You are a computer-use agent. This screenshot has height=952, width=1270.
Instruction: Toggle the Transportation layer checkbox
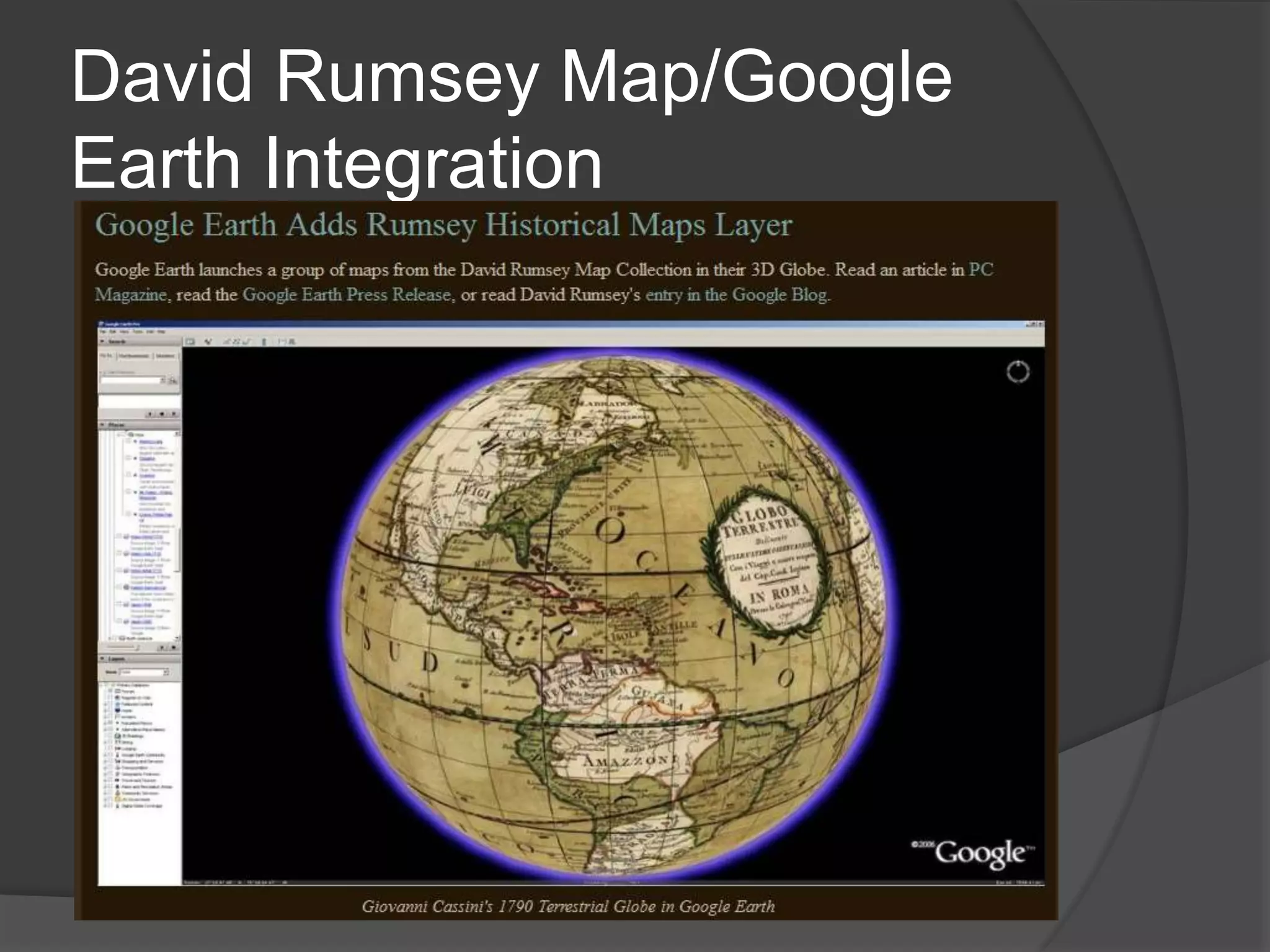[110, 768]
